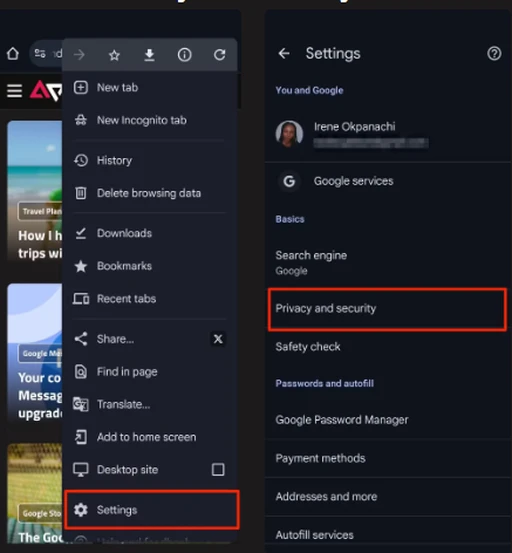Open Payment methods setting
This screenshot has height=553, width=512.
click(388, 458)
